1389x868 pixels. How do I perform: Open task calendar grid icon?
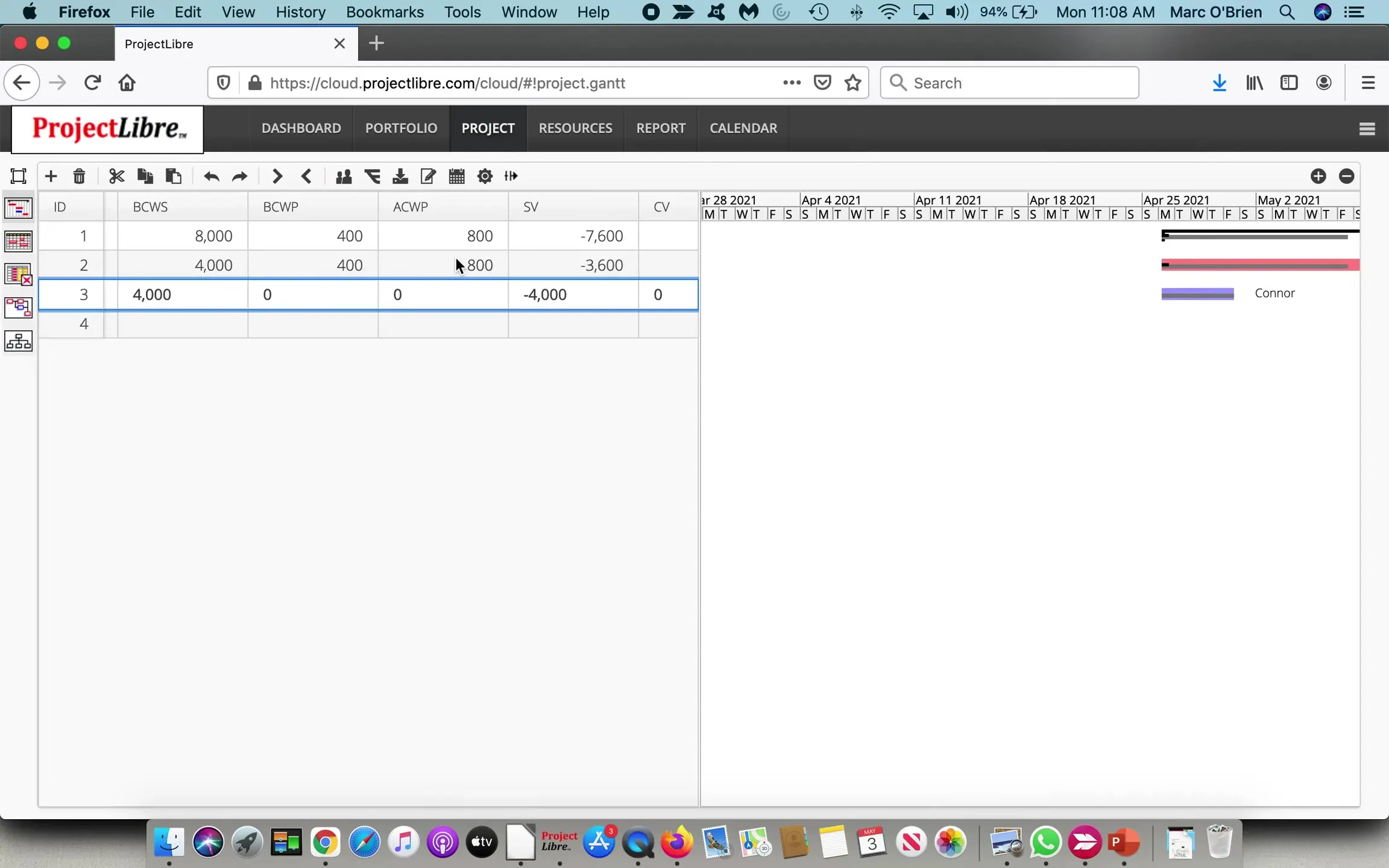tap(456, 176)
